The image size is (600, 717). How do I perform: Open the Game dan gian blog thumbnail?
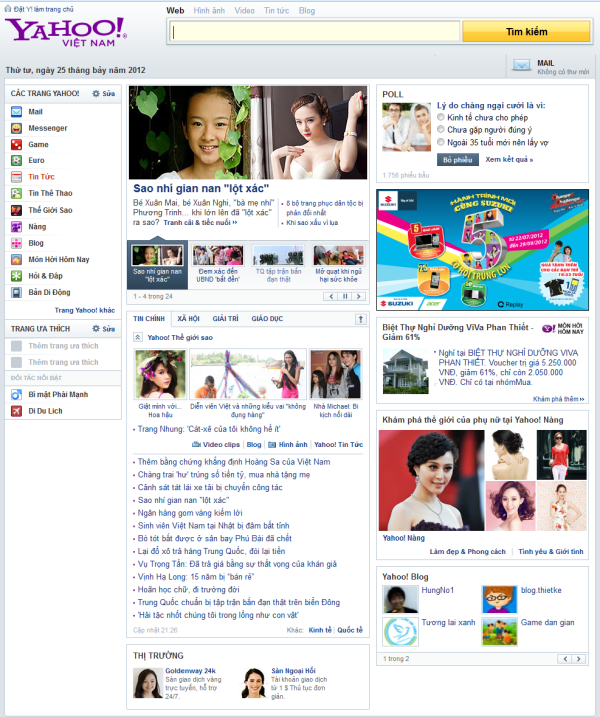tap(500, 631)
